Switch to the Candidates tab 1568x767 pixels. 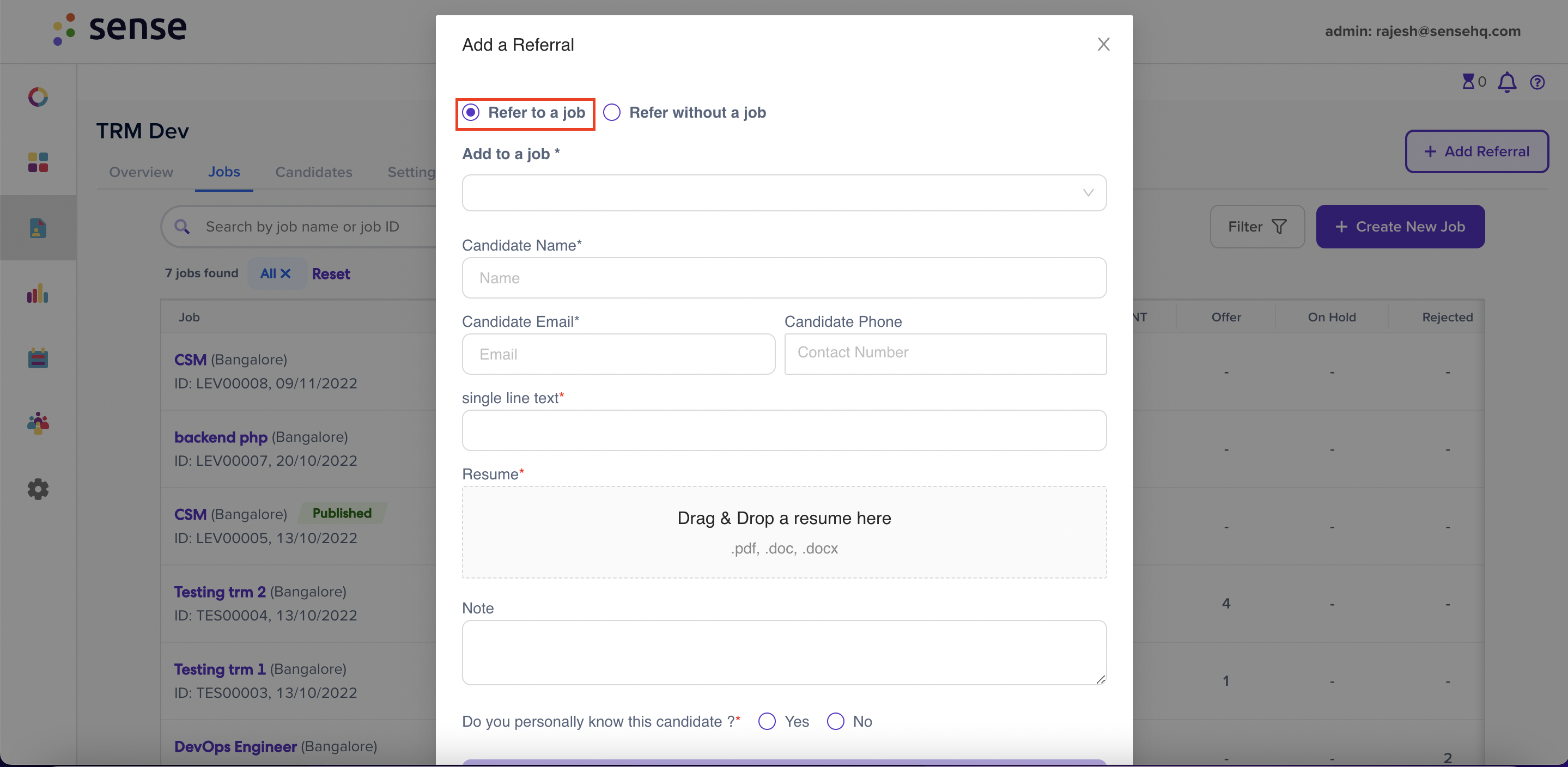[x=313, y=172]
